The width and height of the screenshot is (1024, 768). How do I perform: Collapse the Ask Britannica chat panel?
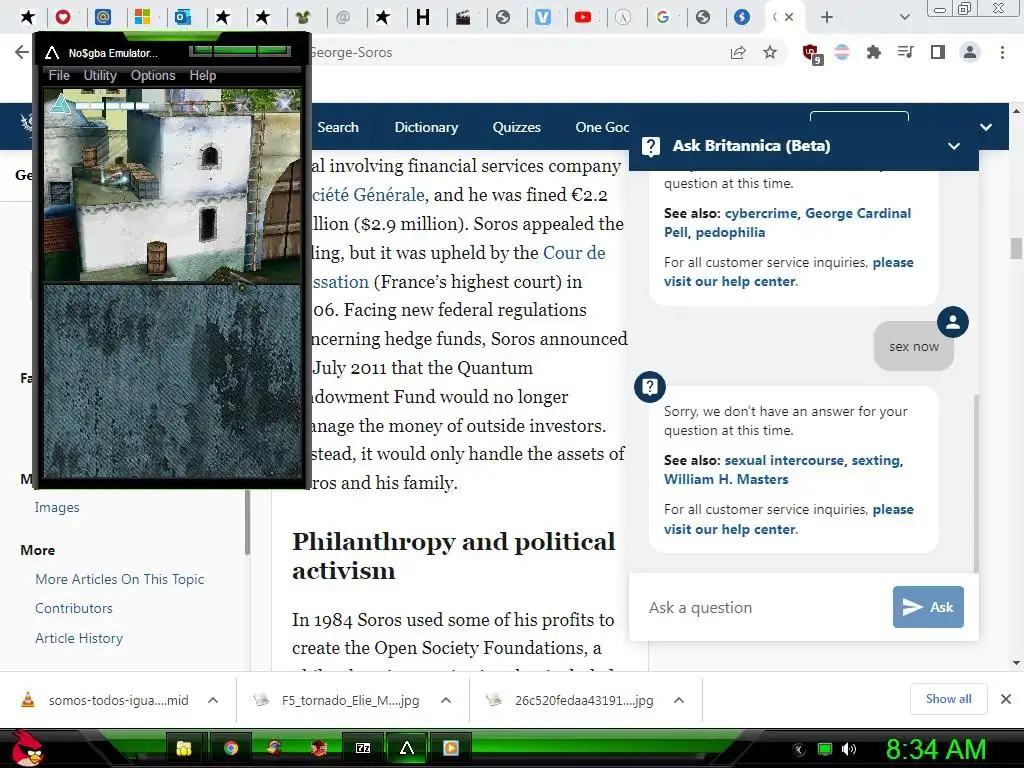(953, 146)
